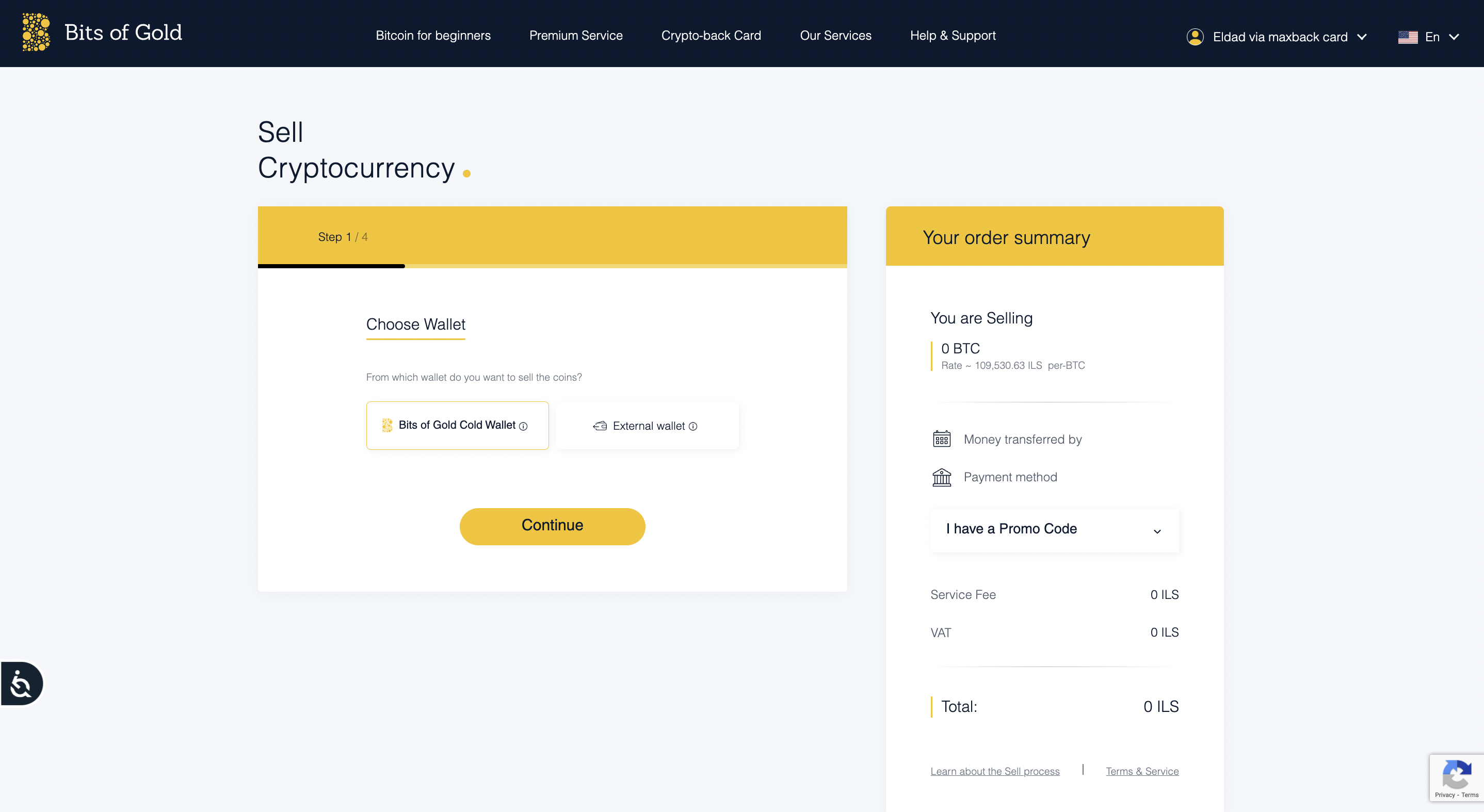
Task: Open Learn about the Sell process link
Action: point(994,771)
